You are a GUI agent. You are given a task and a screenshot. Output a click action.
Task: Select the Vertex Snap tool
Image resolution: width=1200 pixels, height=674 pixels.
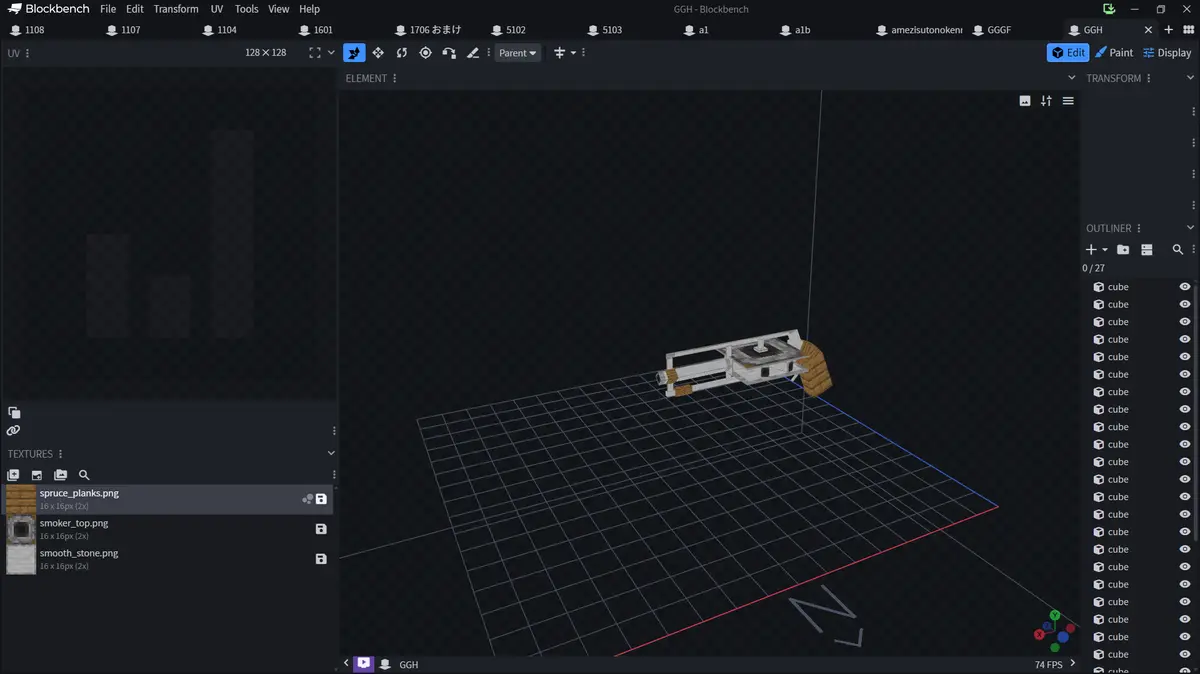(449, 53)
